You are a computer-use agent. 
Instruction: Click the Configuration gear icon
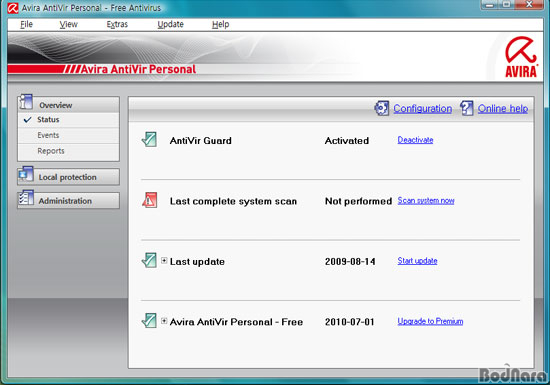click(382, 108)
